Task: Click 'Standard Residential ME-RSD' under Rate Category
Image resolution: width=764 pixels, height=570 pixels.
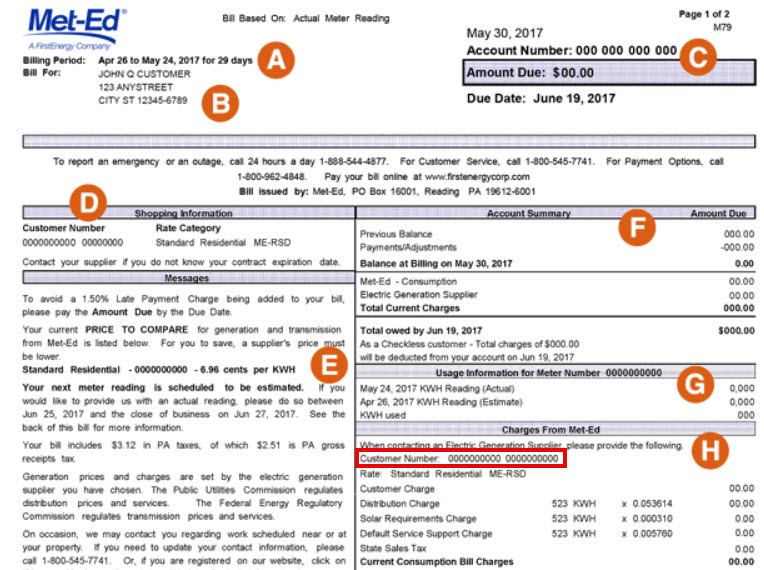Action: [223, 243]
